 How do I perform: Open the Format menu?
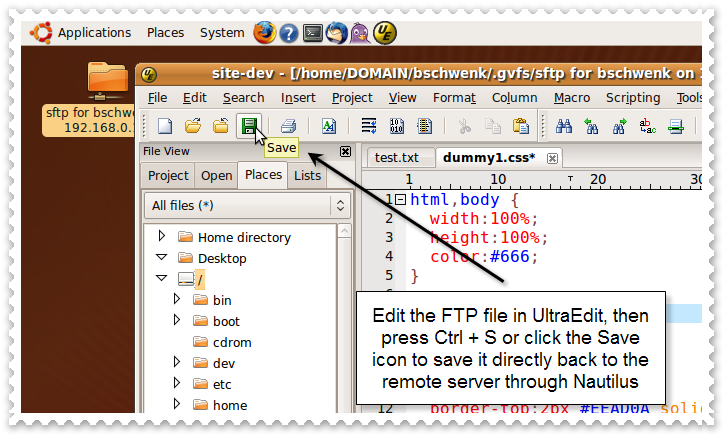click(x=454, y=98)
